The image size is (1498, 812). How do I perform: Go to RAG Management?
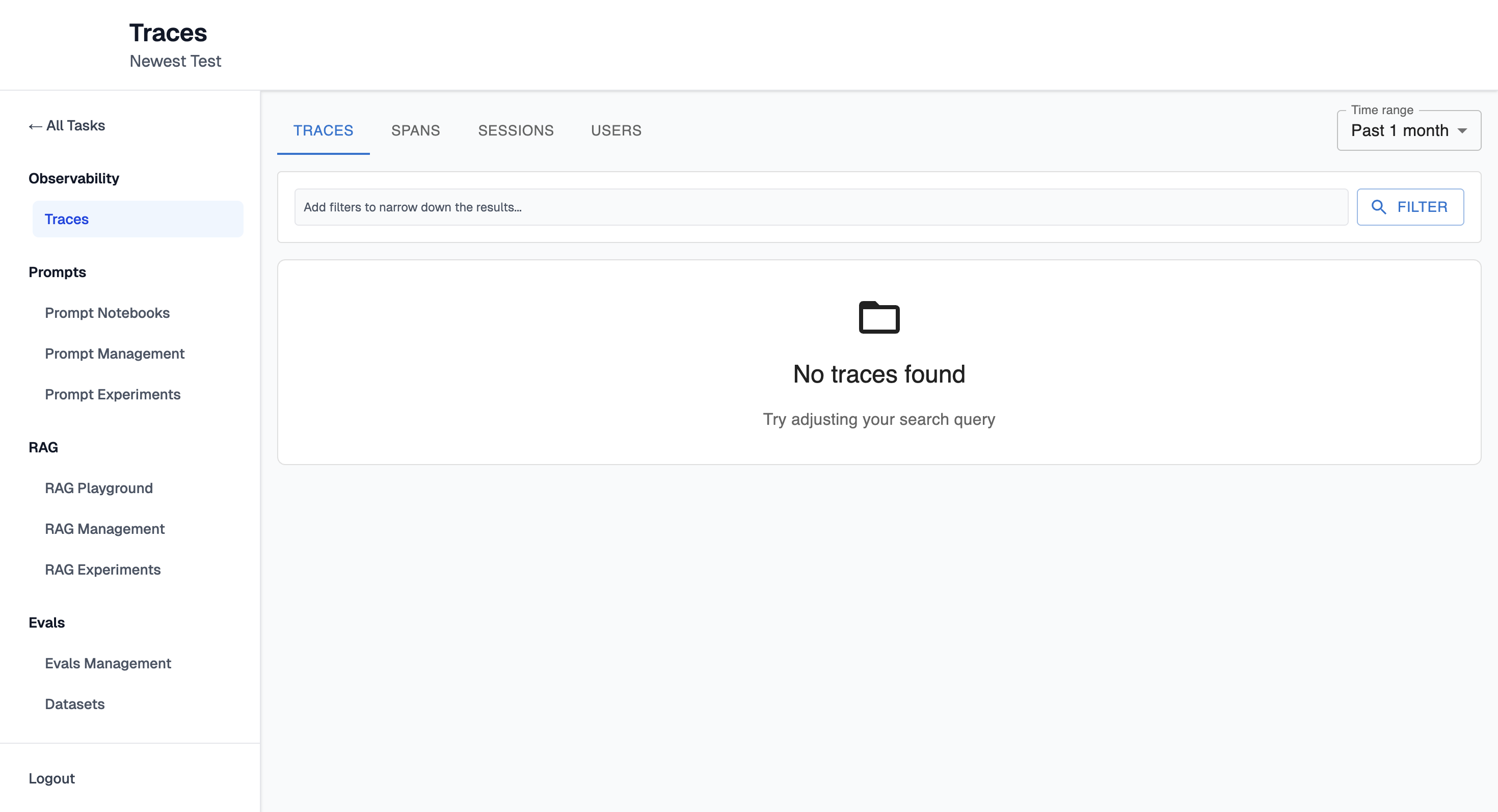coord(104,529)
